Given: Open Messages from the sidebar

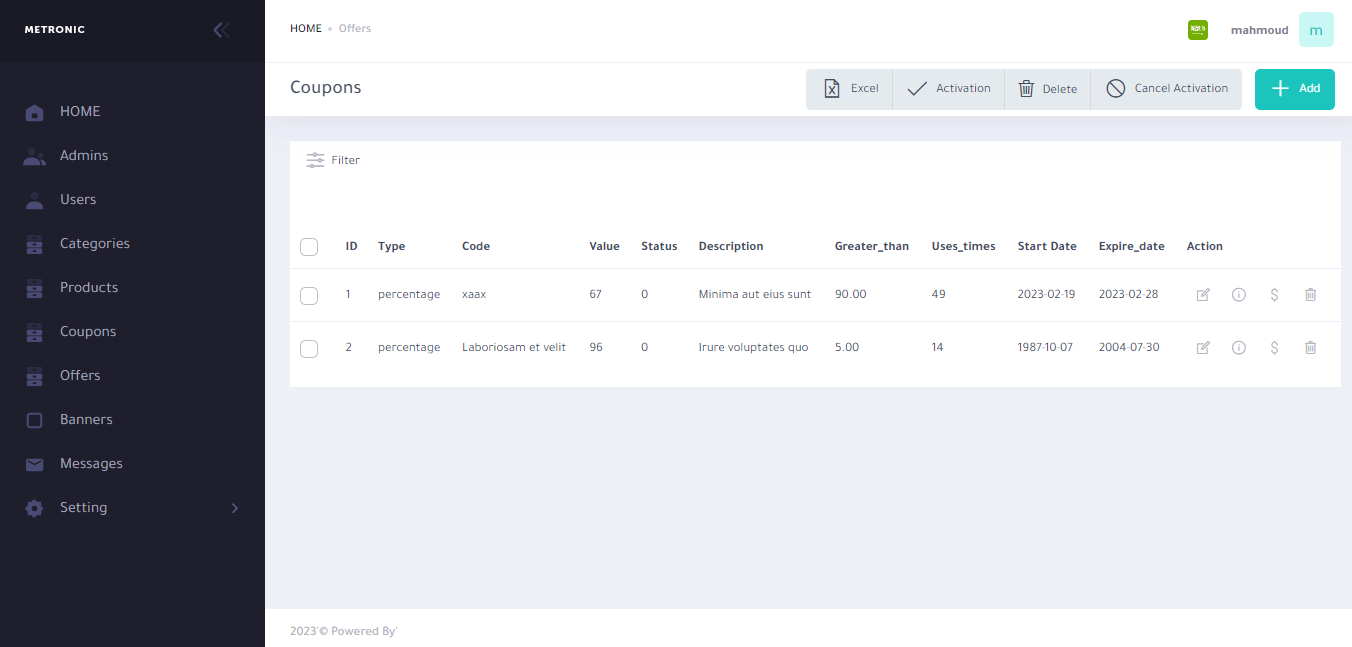Looking at the screenshot, I should coord(132,464).
